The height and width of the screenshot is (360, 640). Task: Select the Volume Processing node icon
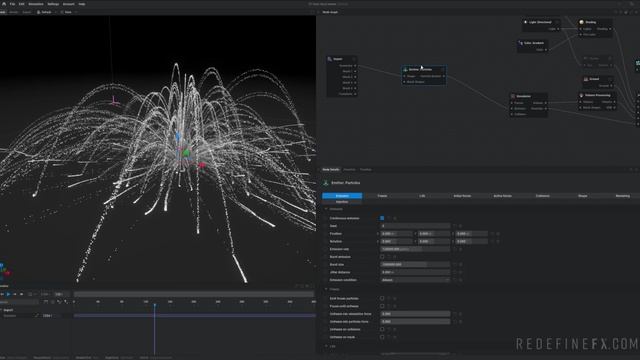[x=582, y=96]
